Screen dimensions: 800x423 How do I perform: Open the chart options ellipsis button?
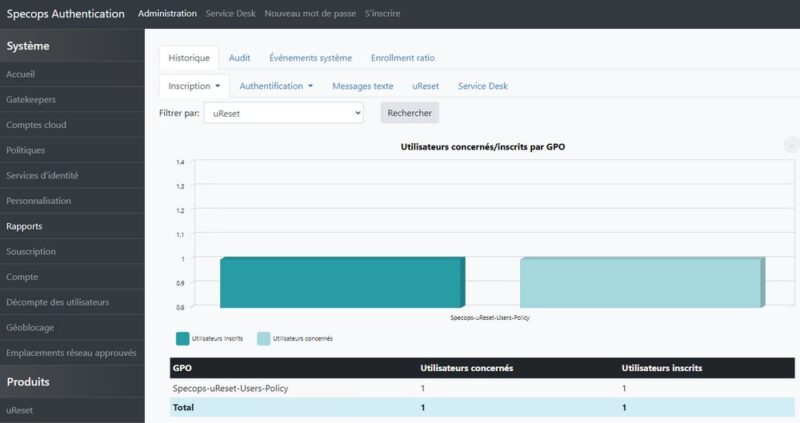791,146
